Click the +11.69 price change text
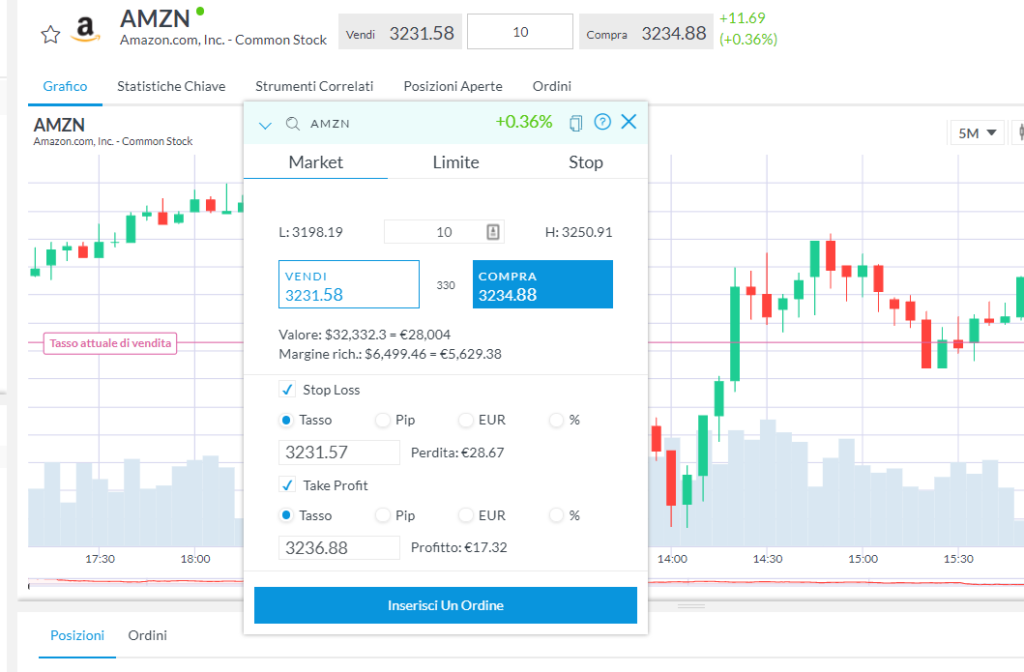 click(742, 18)
